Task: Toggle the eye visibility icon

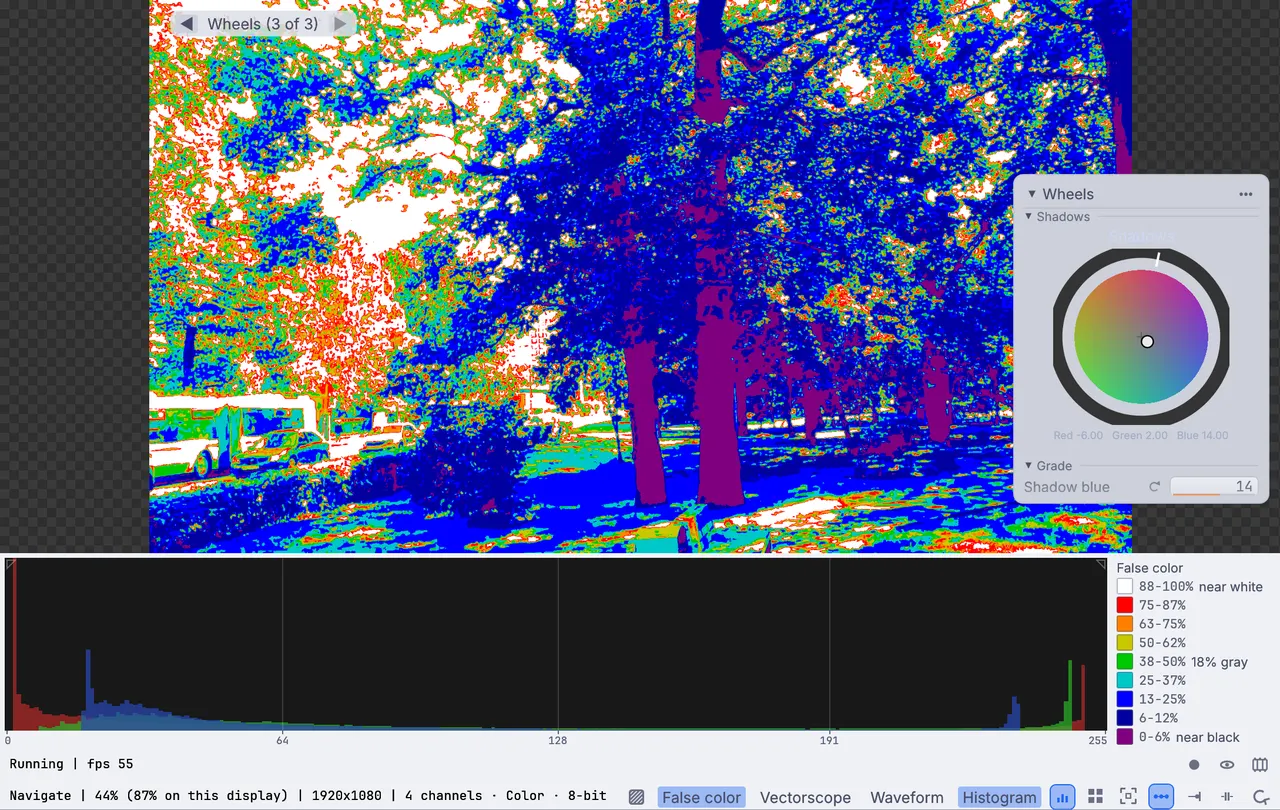Action: pos(1227,765)
